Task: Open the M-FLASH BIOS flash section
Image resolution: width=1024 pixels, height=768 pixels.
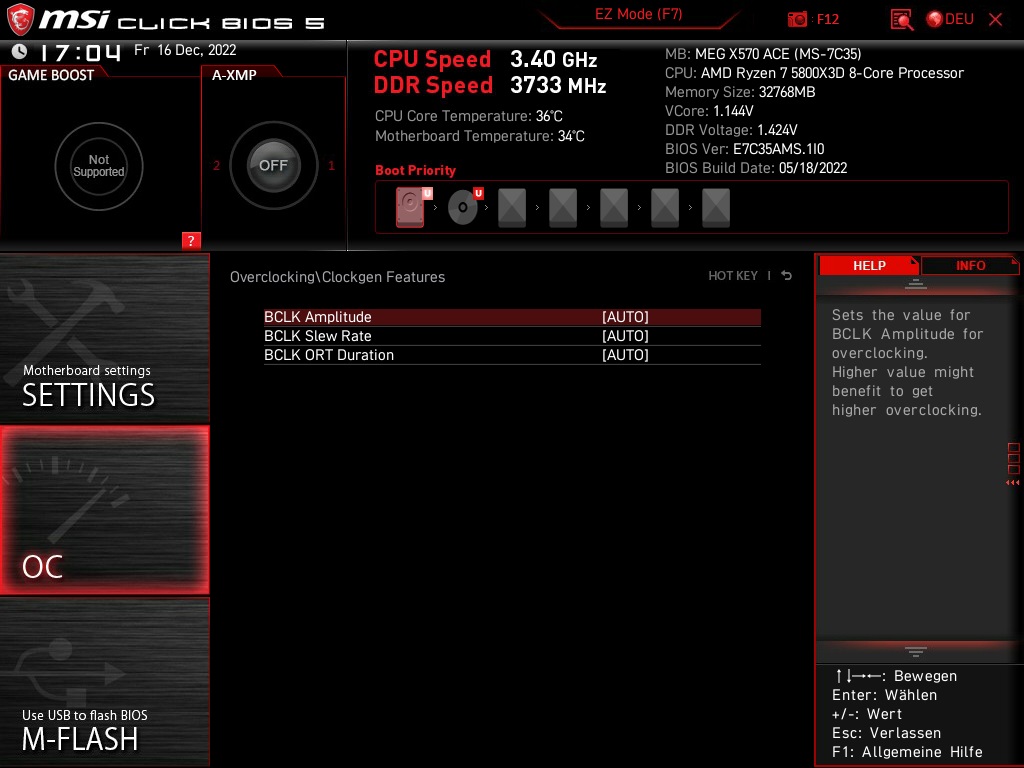Action: pyautogui.click(x=104, y=682)
